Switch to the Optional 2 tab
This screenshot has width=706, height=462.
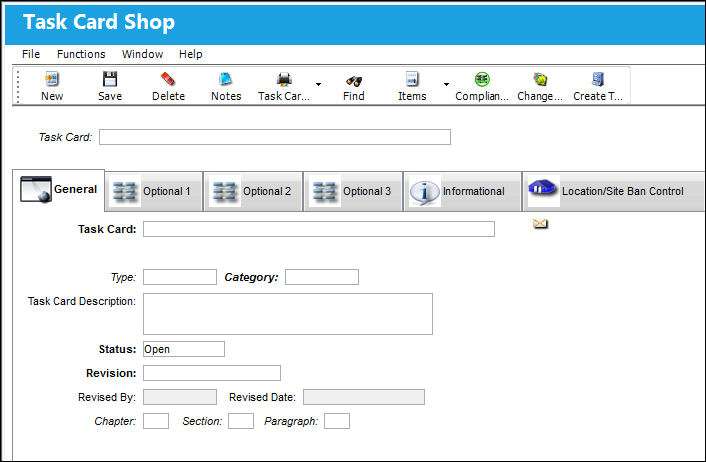coord(253,191)
